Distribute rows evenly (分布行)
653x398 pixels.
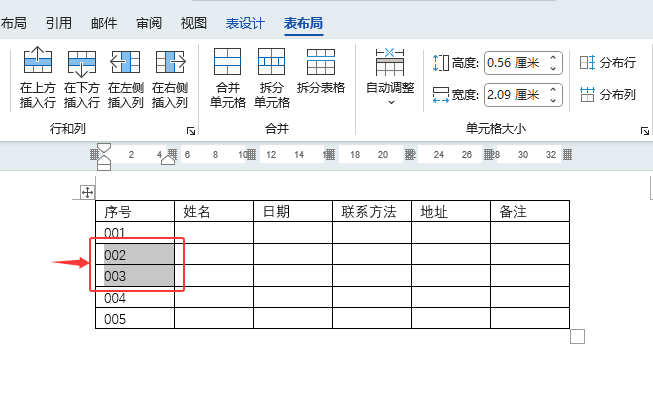tap(608, 63)
